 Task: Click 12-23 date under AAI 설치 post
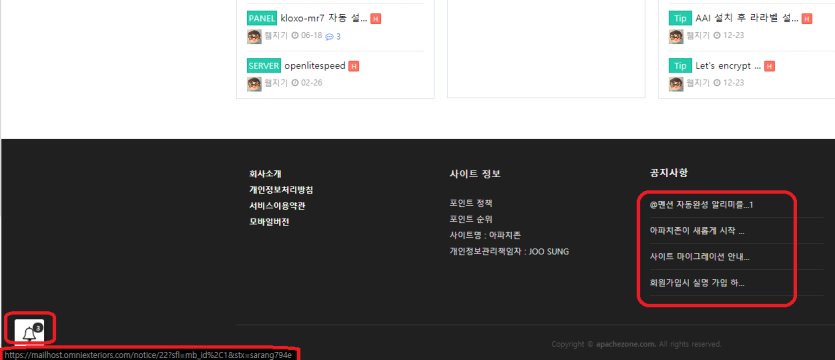point(733,36)
